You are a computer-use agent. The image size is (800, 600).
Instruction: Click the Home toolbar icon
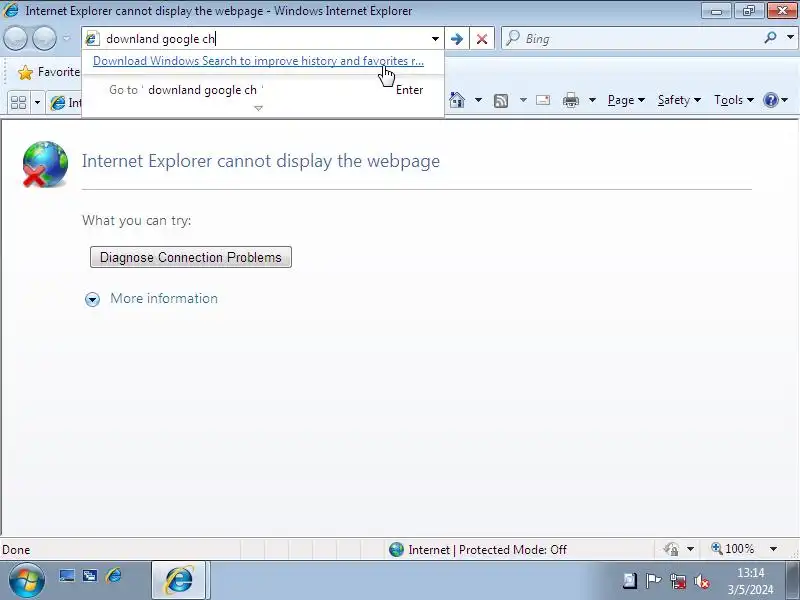pyautogui.click(x=457, y=100)
